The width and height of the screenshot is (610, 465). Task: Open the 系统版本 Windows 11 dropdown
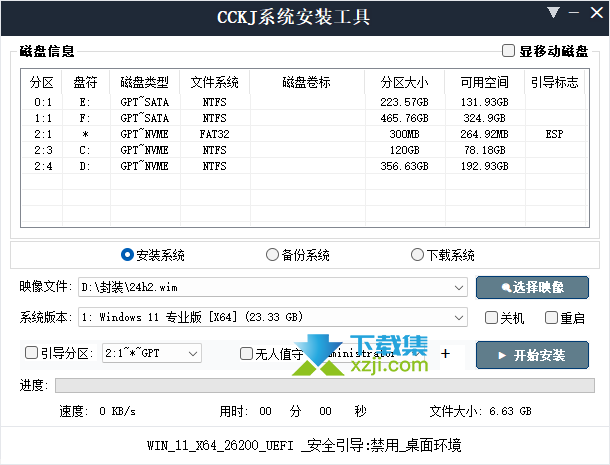coord(458,318)
